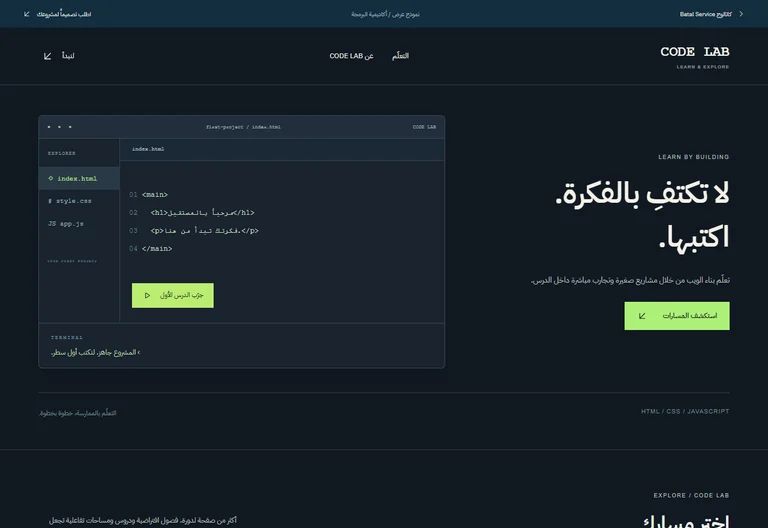Viewport: 768px width, 528px height.
Task: Open the التعلّم navigation item
Action: pos(400,56)
